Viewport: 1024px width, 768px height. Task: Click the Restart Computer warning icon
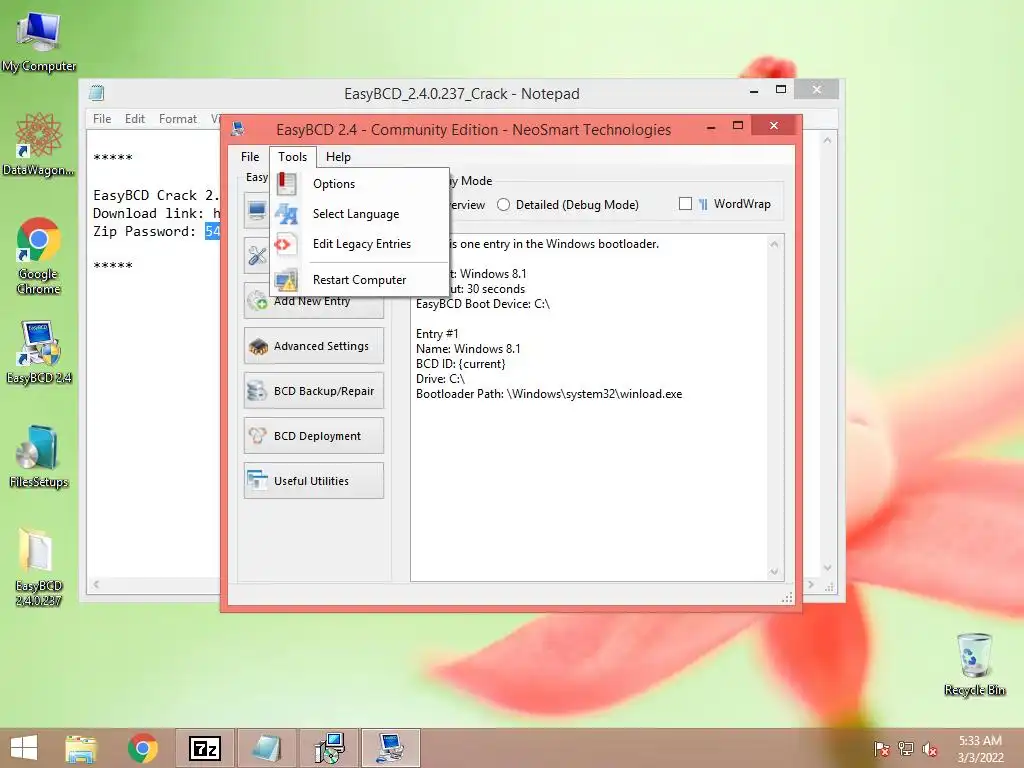(x=286, y=281)
